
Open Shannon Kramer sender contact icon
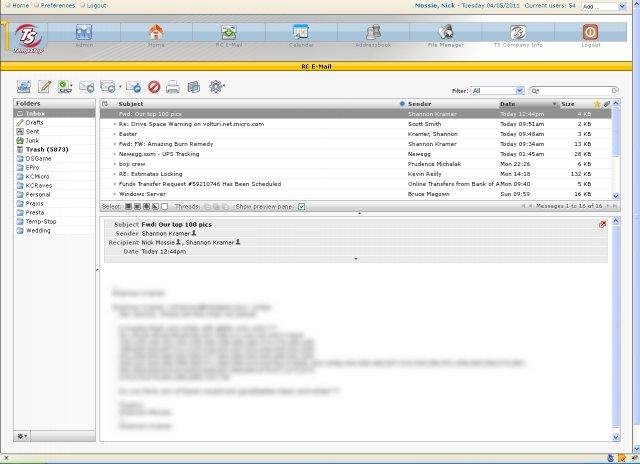(194, 233)
